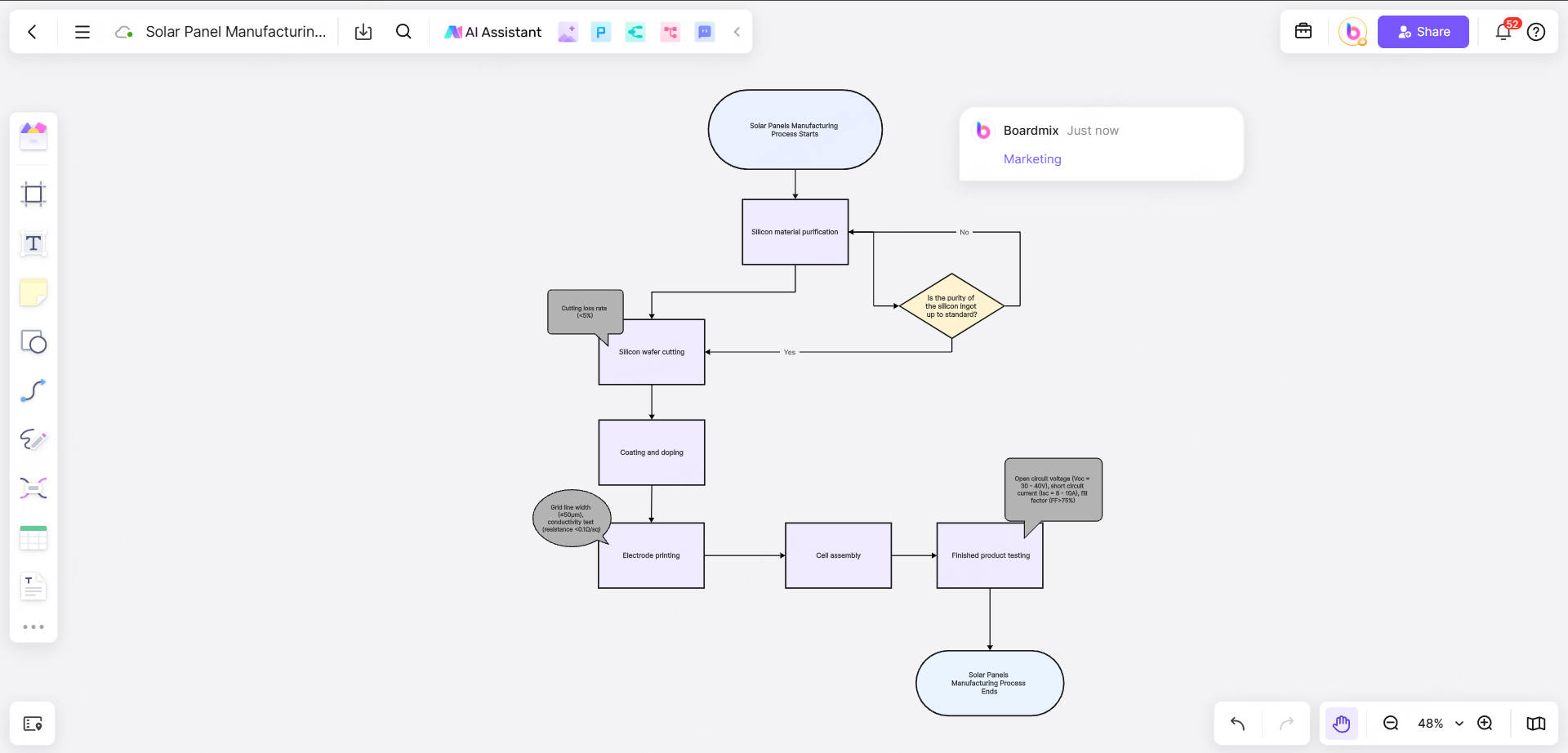Open the AI Assistant menu
The height and width of the screenshot is (753, 1568).
click(493, 32)
